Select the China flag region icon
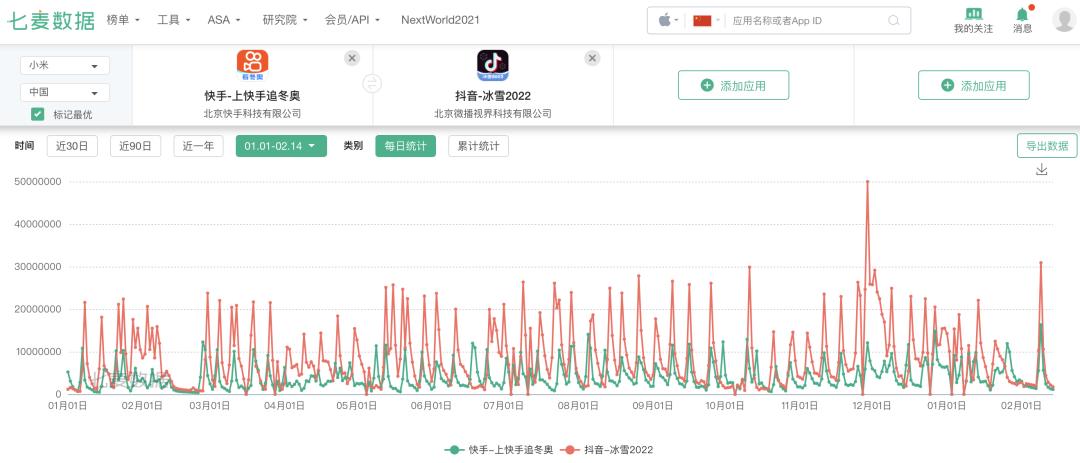Screen dimensions: 1080x463 [x=702, y=21]
